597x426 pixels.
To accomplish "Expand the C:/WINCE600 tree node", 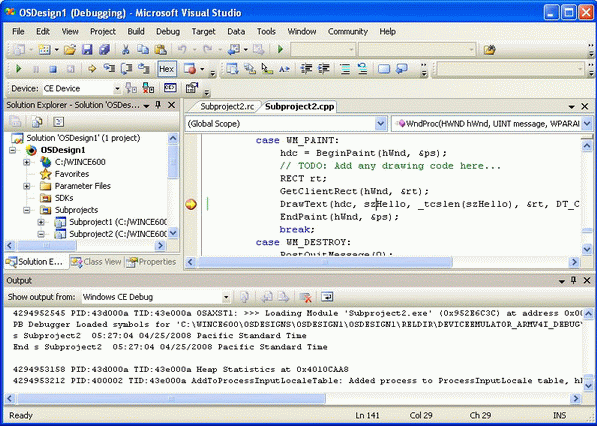I will point(26,162).
